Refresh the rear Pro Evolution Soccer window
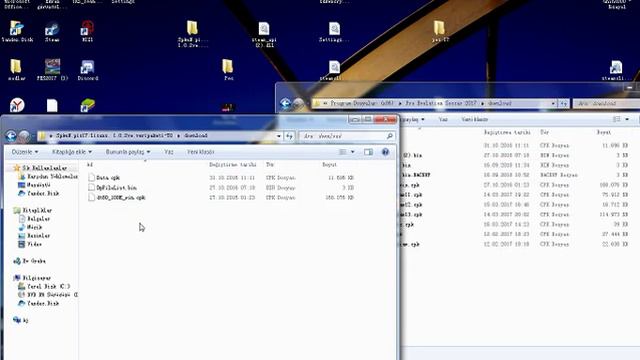This screenshot has width=640, height=360. click(564, 104)
